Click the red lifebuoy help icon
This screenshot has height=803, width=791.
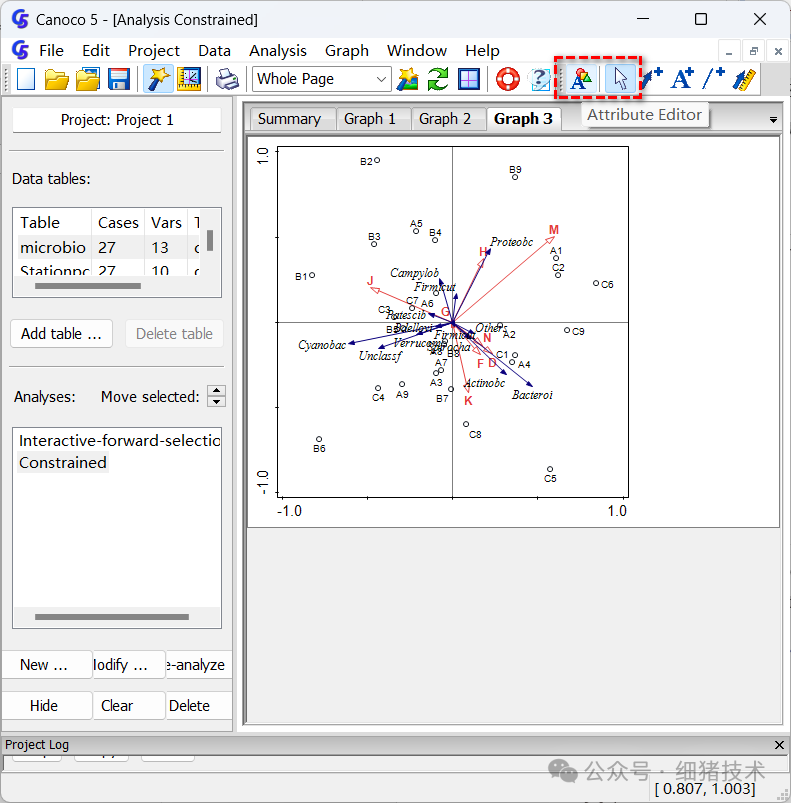tap(507, 79)
